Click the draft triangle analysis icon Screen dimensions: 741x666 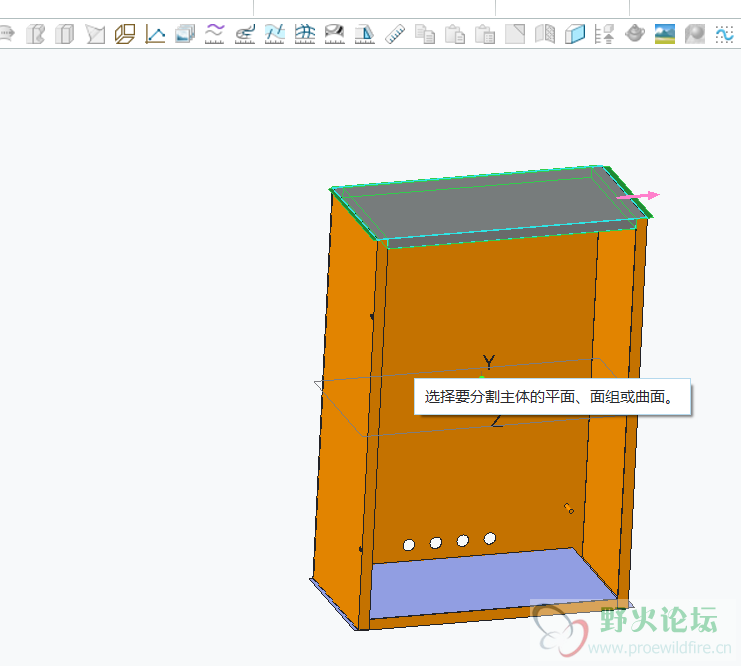tap(364, 34)
